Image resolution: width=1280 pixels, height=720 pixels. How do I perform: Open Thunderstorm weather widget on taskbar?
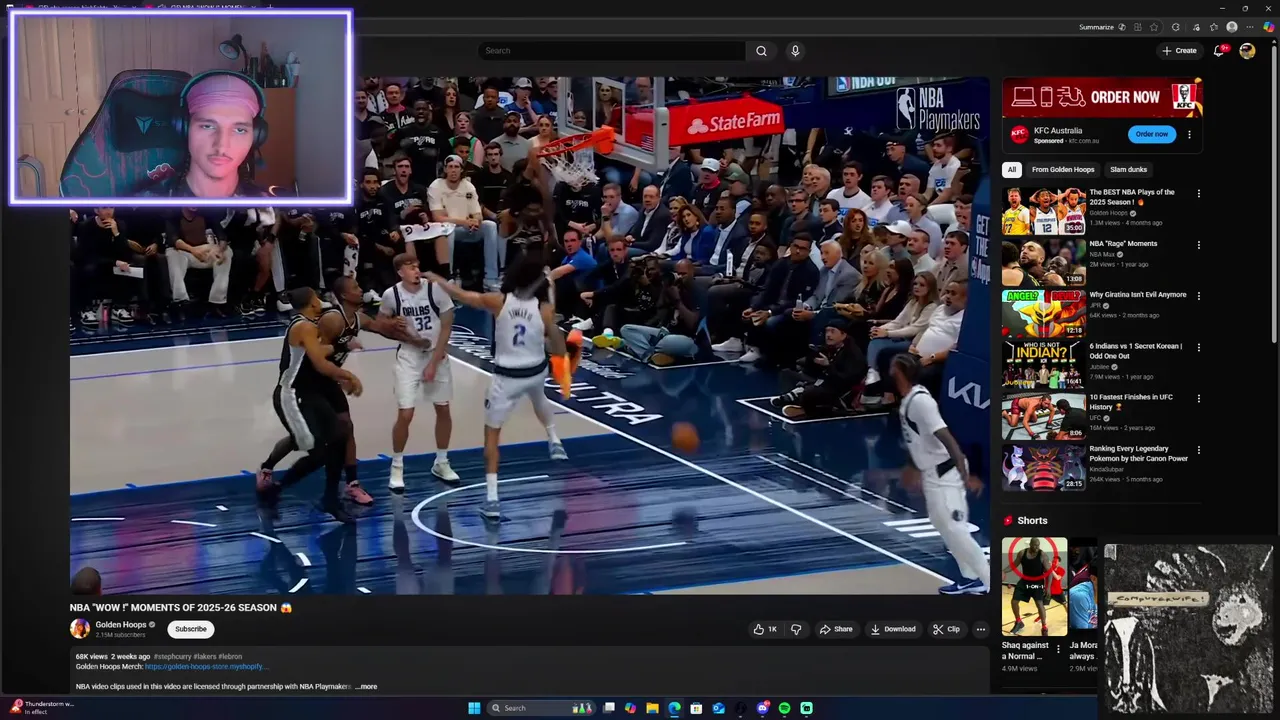pos(42,708)
